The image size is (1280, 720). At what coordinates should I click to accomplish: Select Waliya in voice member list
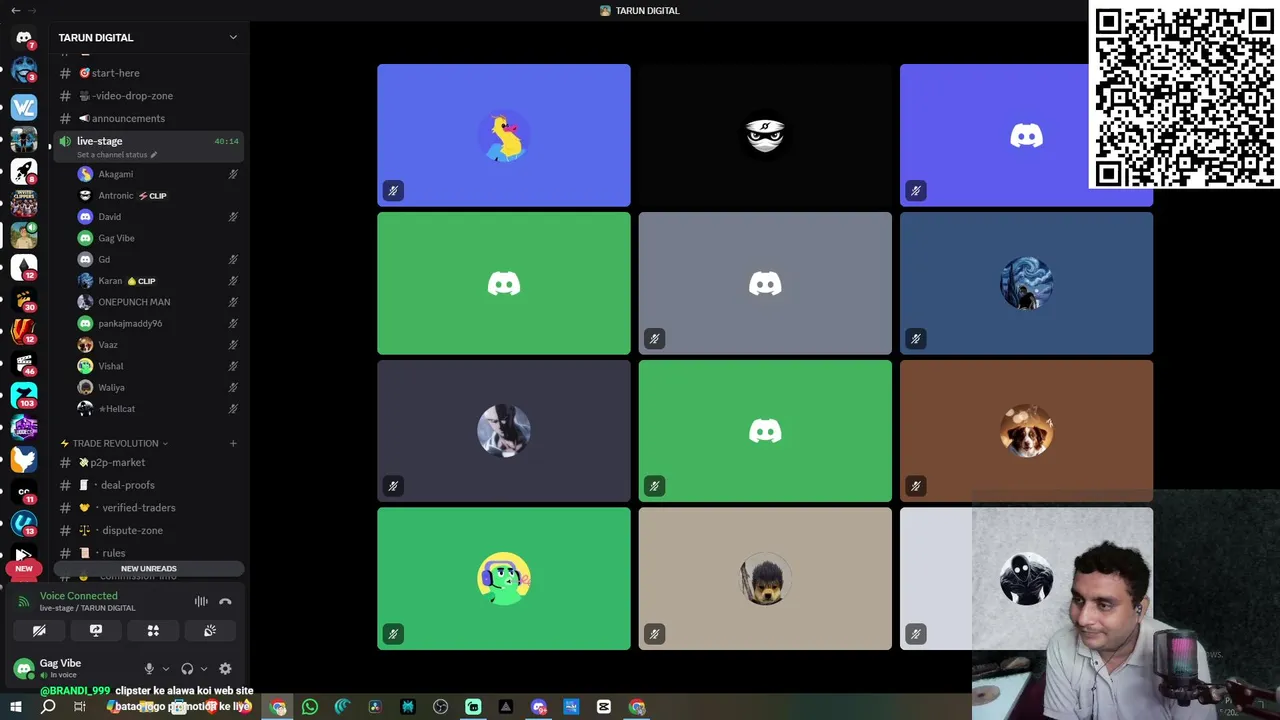[158, 388]
